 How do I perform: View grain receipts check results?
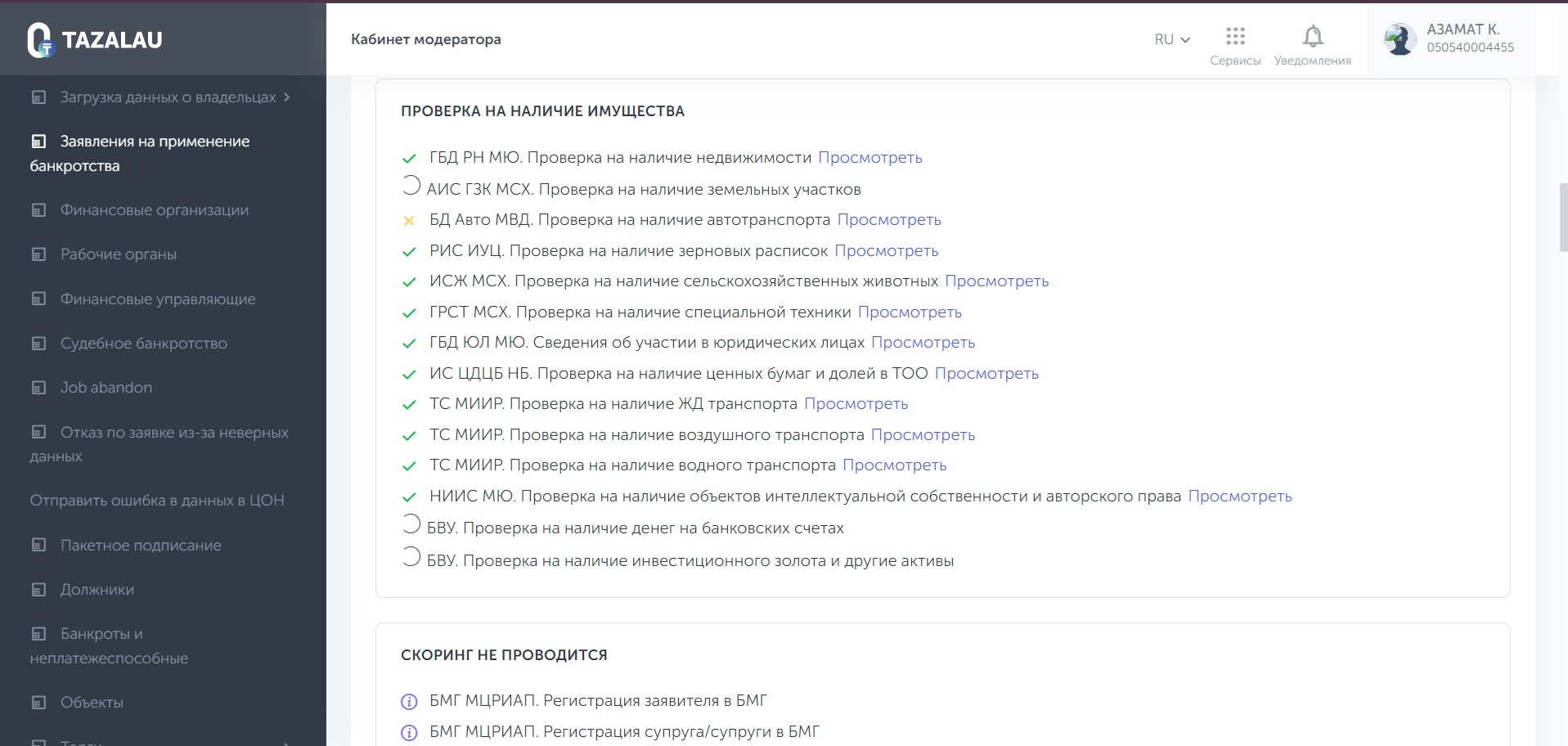[x=886, y=251]
